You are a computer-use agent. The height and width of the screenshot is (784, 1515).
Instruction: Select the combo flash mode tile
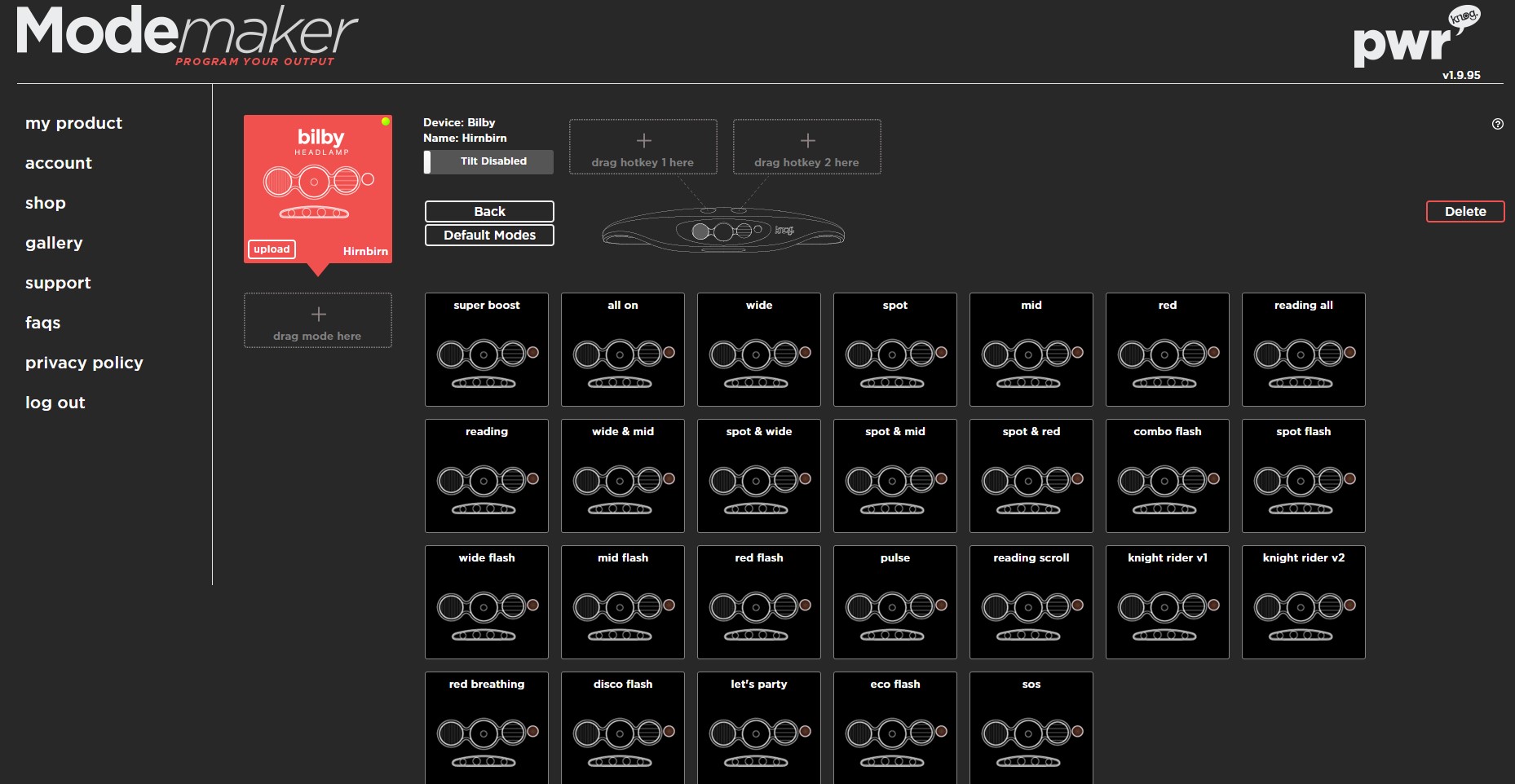pos(1168,476)
